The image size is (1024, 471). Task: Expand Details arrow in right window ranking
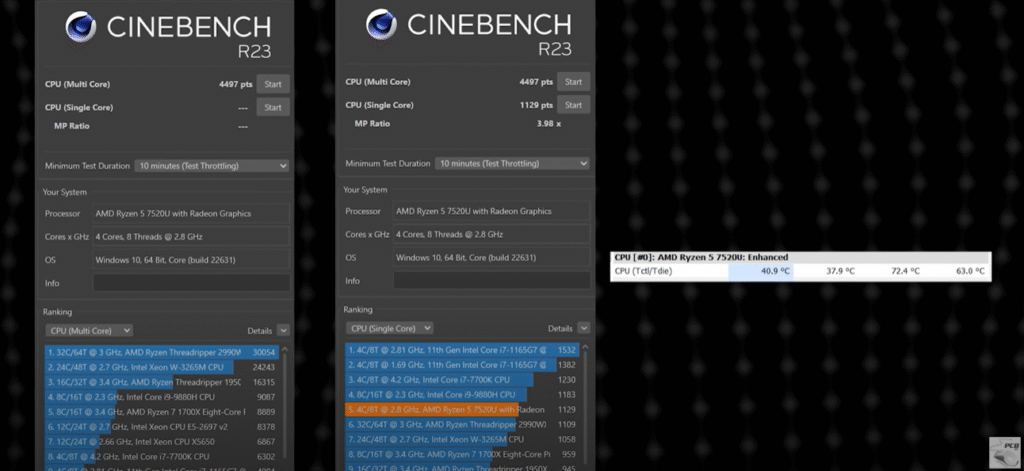[583, 328]
